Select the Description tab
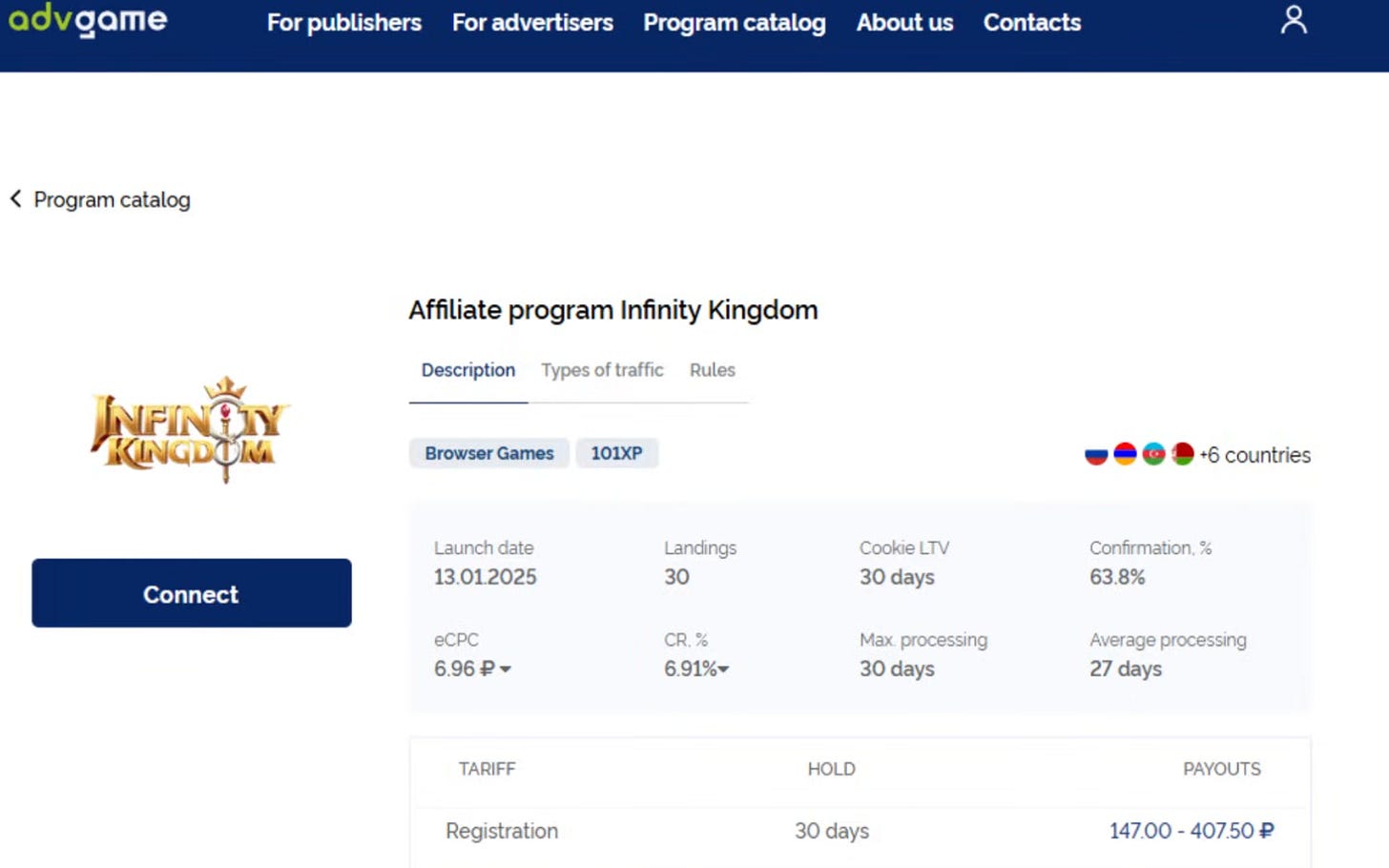 pos(468,370)
